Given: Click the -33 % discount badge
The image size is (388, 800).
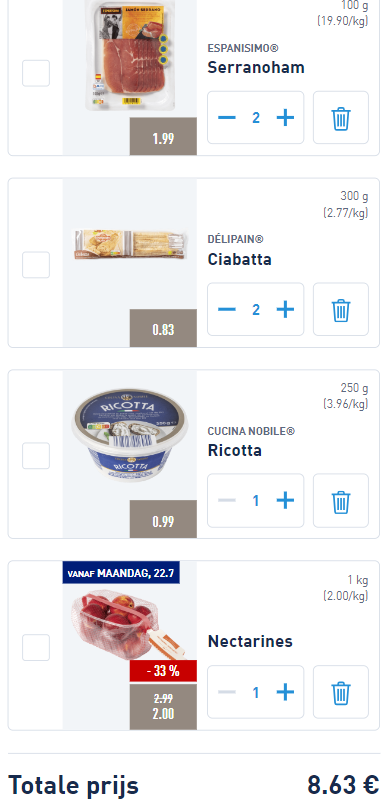Looking at the screenshot, I should (163, 671).
